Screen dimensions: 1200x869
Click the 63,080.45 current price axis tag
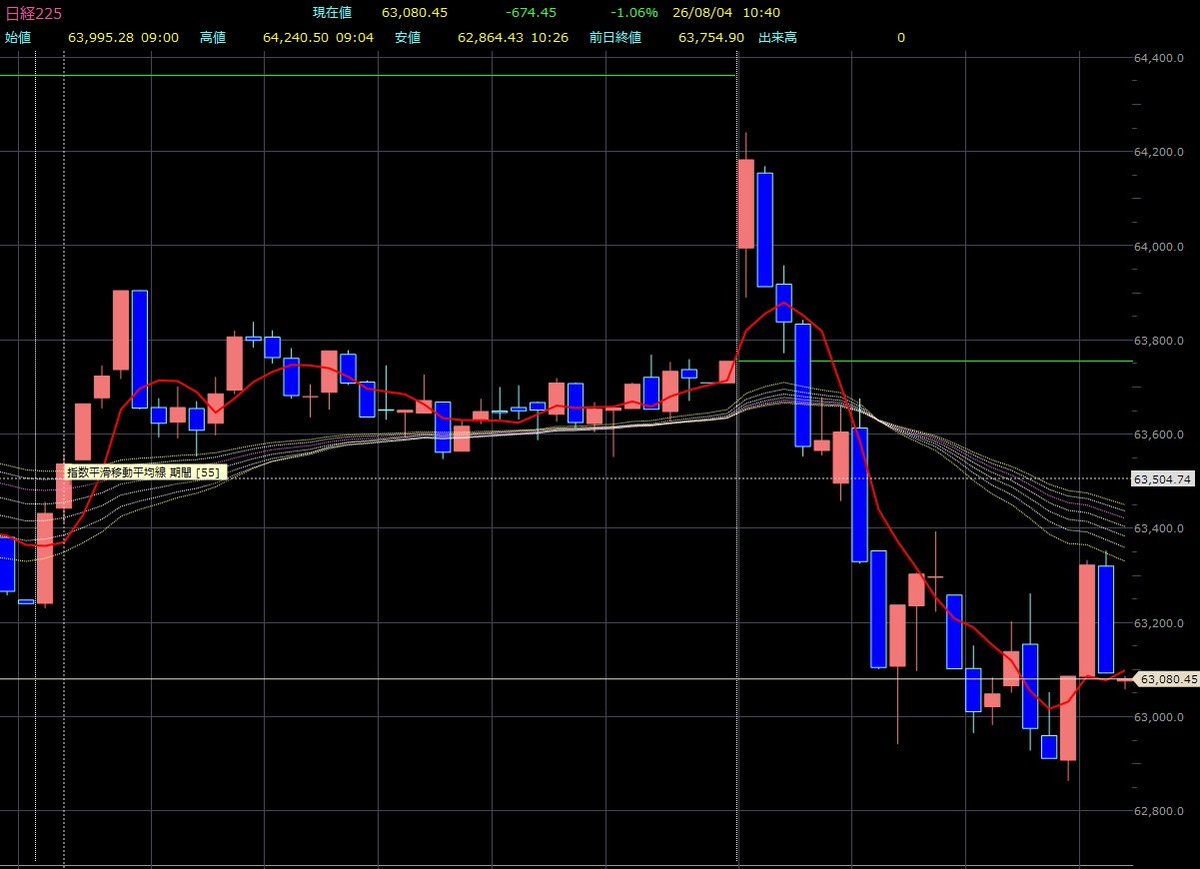1166,679
